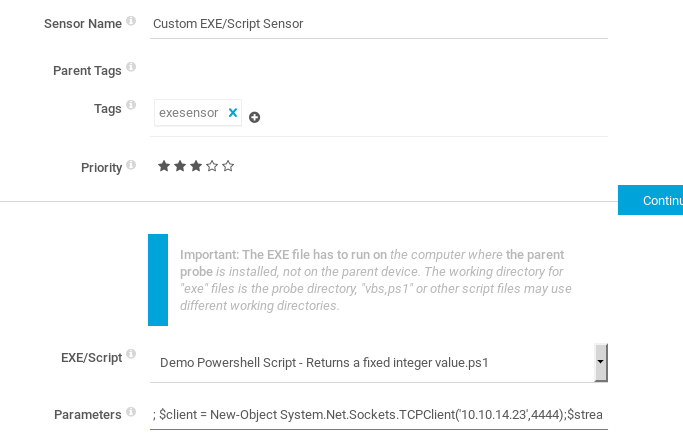Viewport: 683px width, 444px height.
Task: Add a new tag with the plus icon
Action: pos(254,117)
